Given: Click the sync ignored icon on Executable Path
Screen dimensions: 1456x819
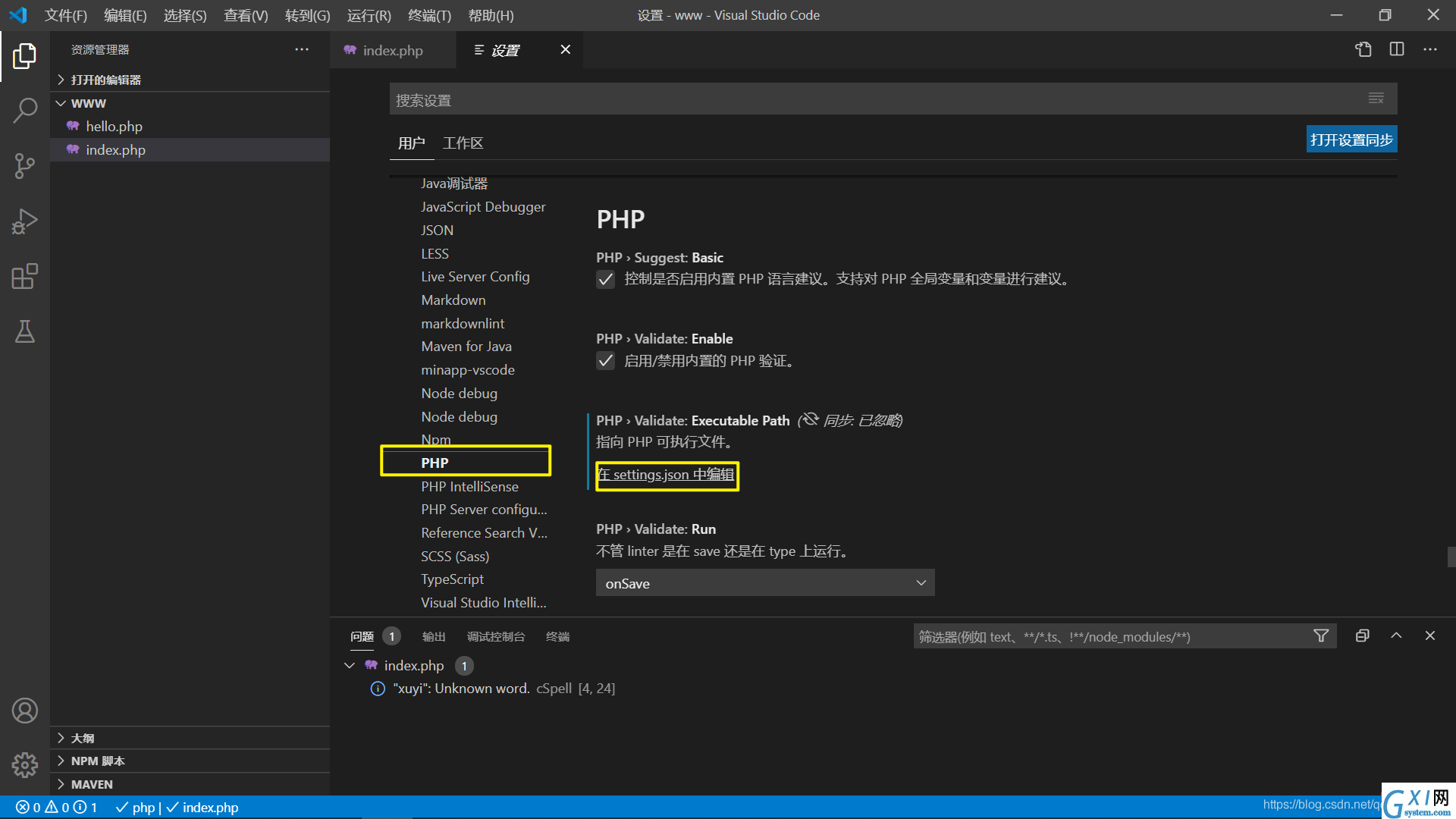Looking at the screenshot, I should point(810,419).
